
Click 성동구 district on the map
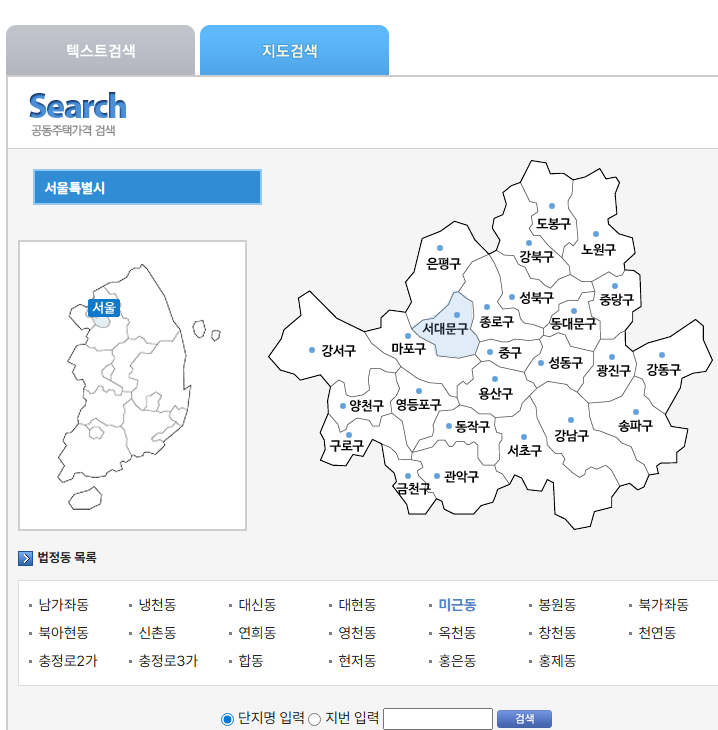tap(565, 363)
